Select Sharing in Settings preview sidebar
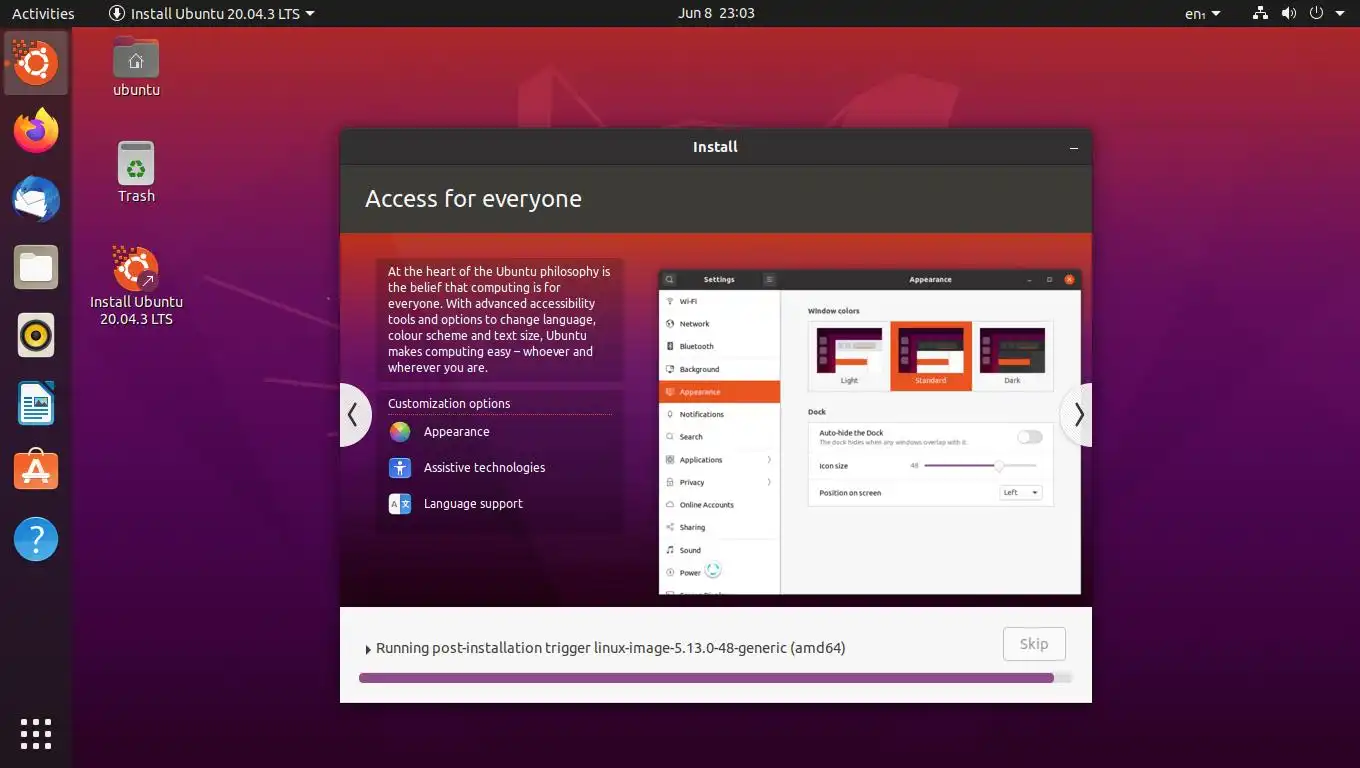This screenshot has height=768, width=1360. 719,527
